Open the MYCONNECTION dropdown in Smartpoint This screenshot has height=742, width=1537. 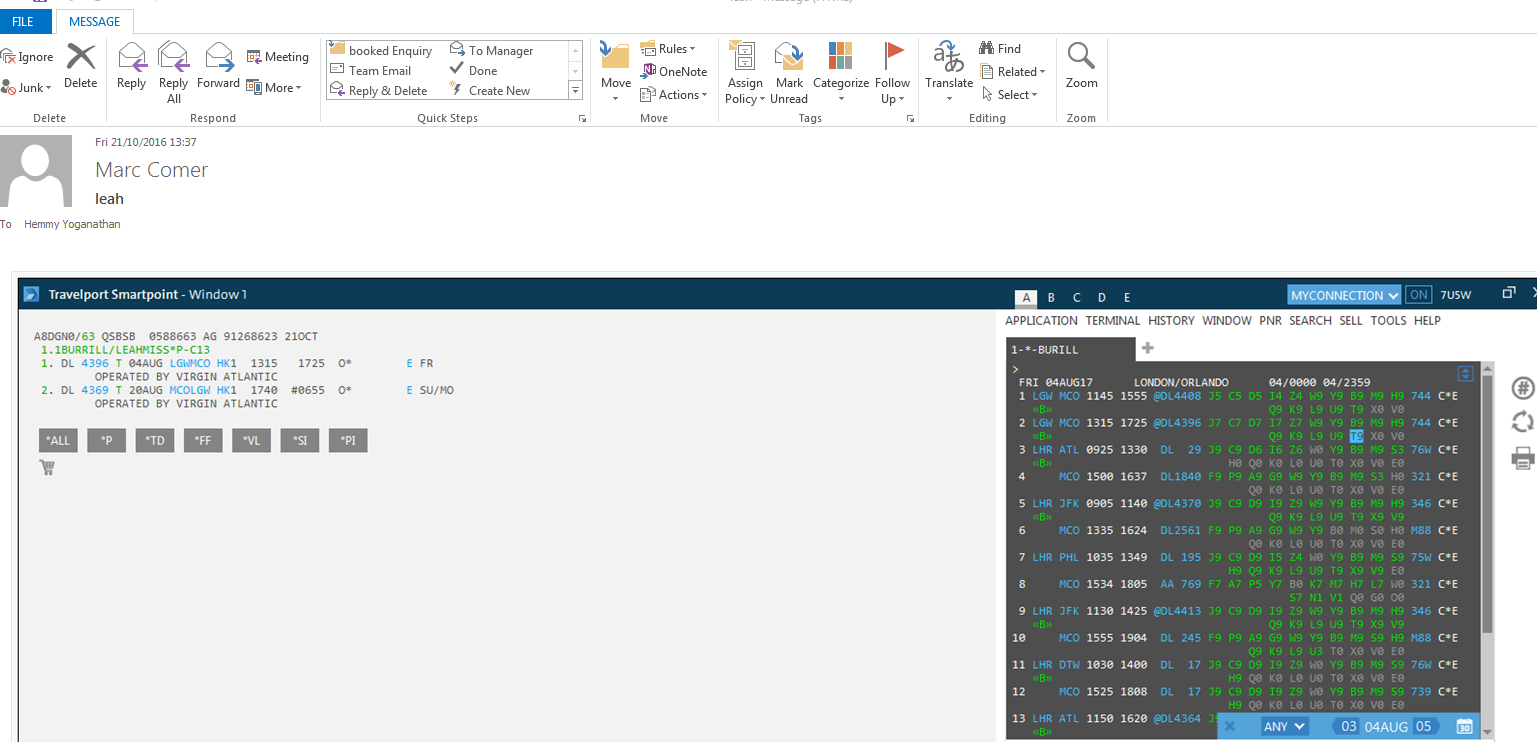tap(1344, 295)
